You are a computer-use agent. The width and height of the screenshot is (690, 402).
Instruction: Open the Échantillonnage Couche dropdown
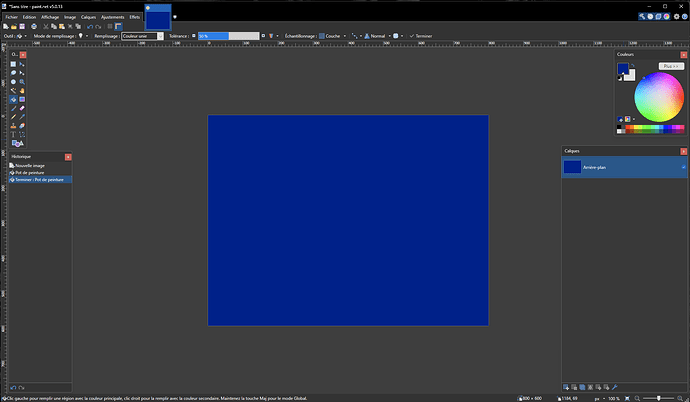333,36
